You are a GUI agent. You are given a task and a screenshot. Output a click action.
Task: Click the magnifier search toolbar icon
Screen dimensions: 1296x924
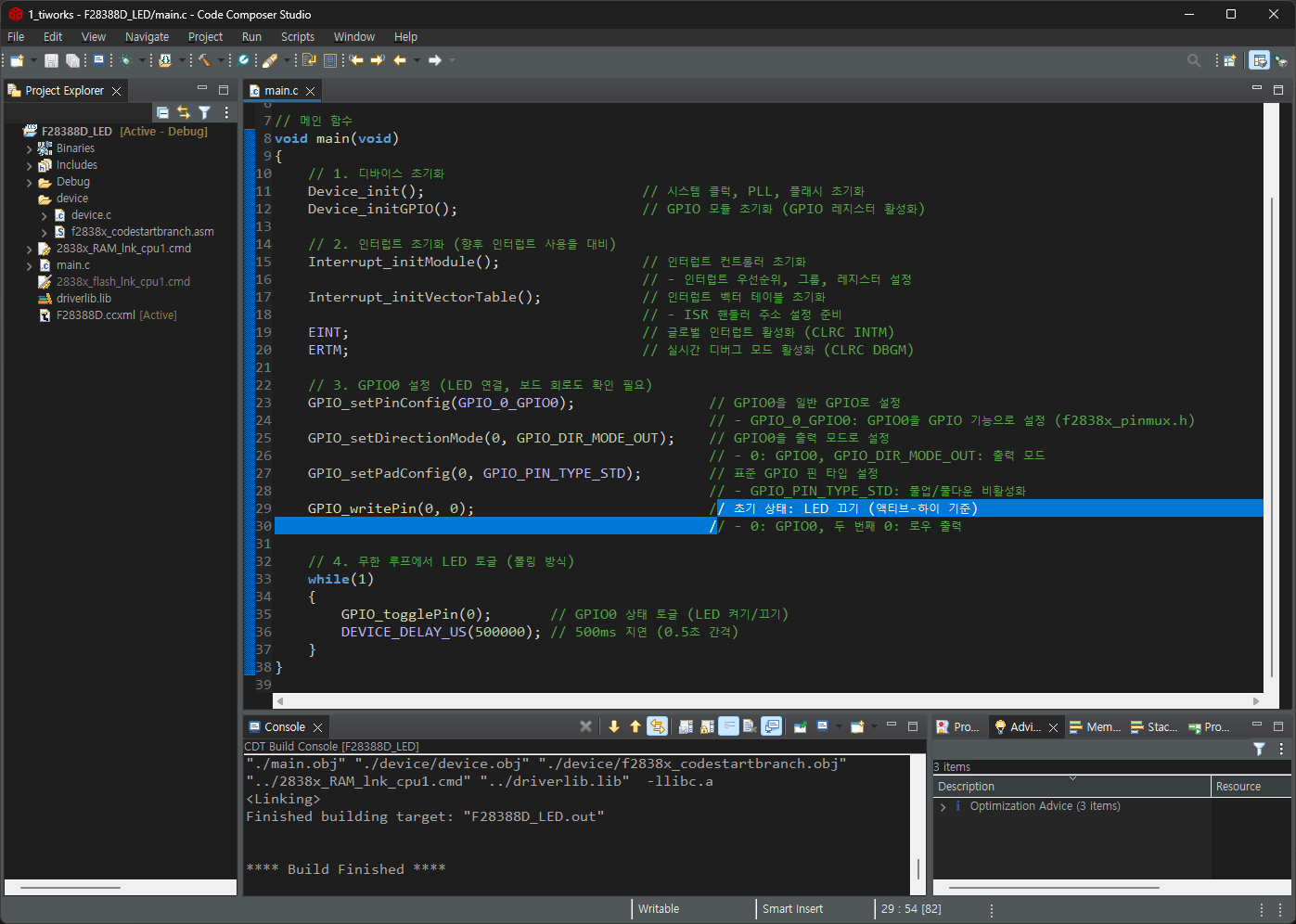[x=242, y=60]
